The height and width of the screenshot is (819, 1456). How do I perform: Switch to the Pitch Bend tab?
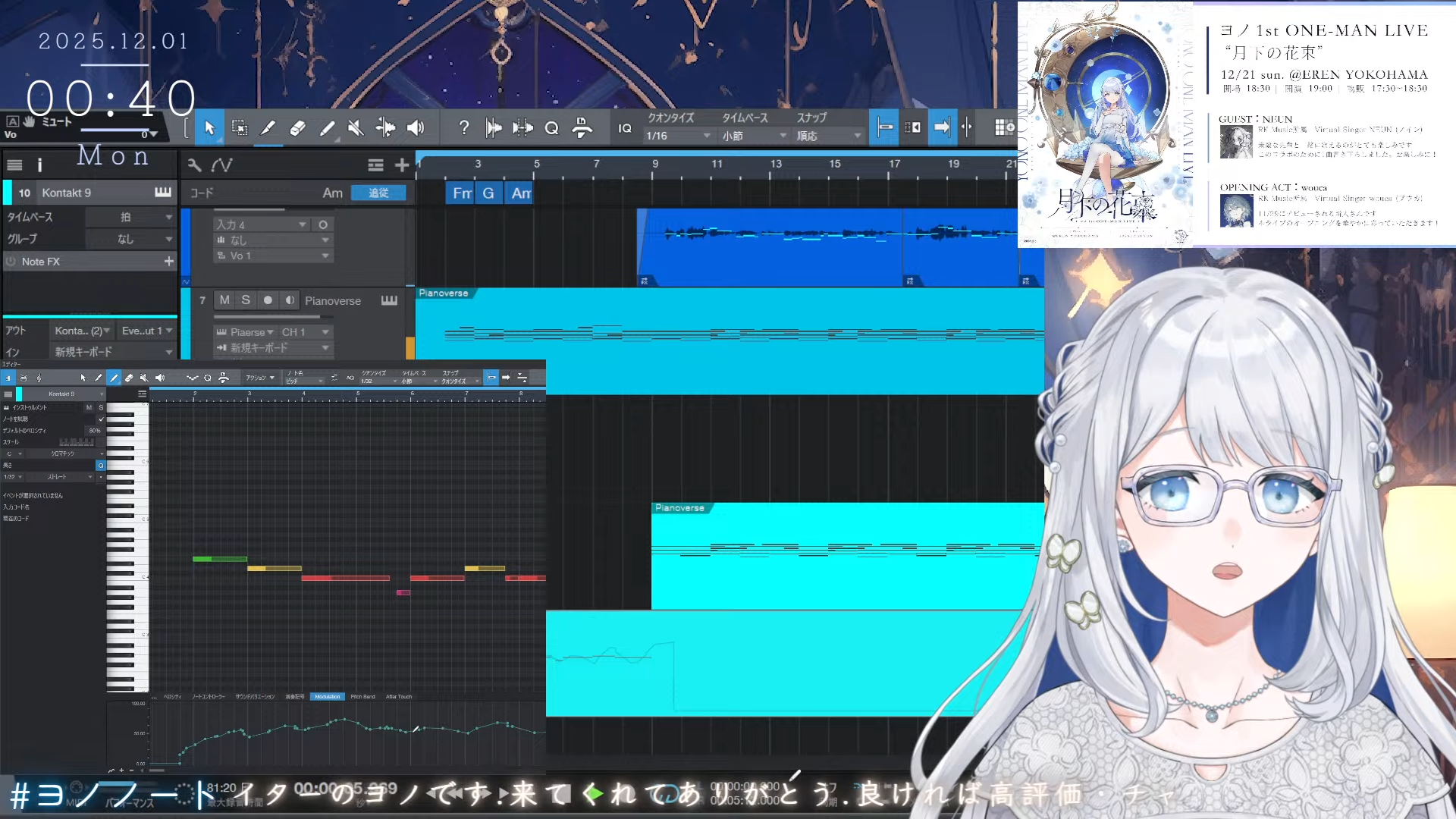[362, 696]
